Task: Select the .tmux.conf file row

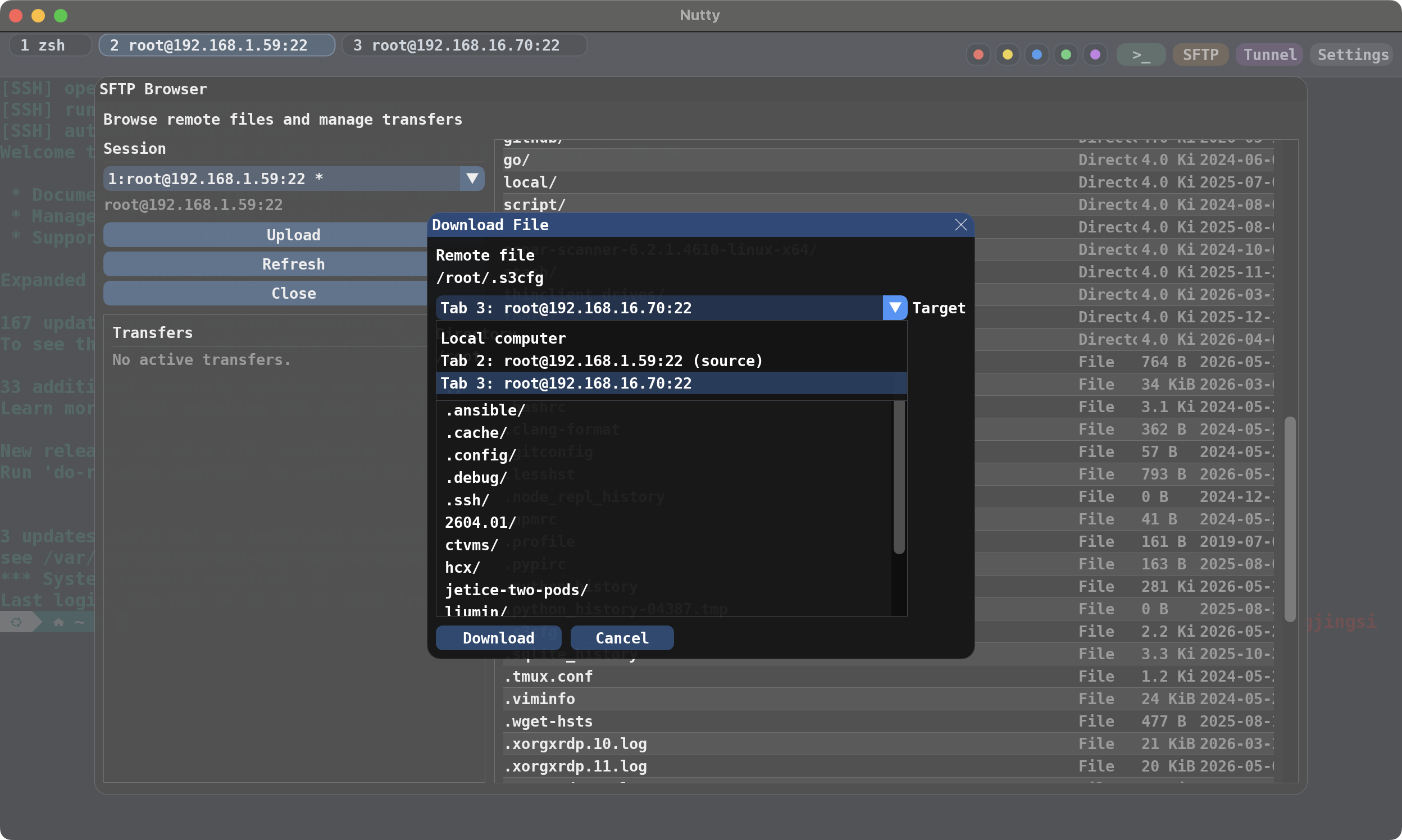Action: point(888,677)
